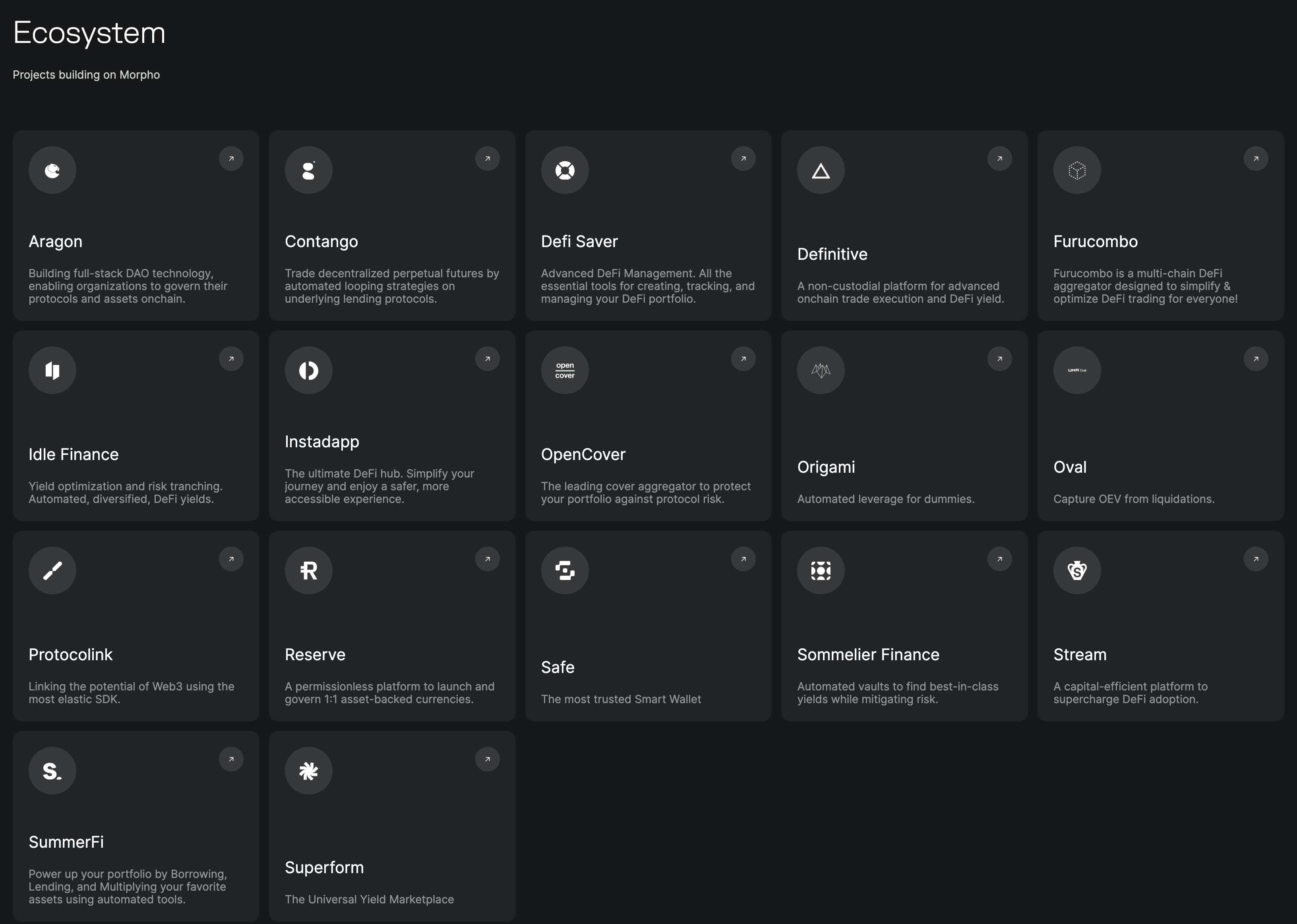Click the Contango logo icon
Viewport: 1297px width, 924px height.
click(308, 170)
